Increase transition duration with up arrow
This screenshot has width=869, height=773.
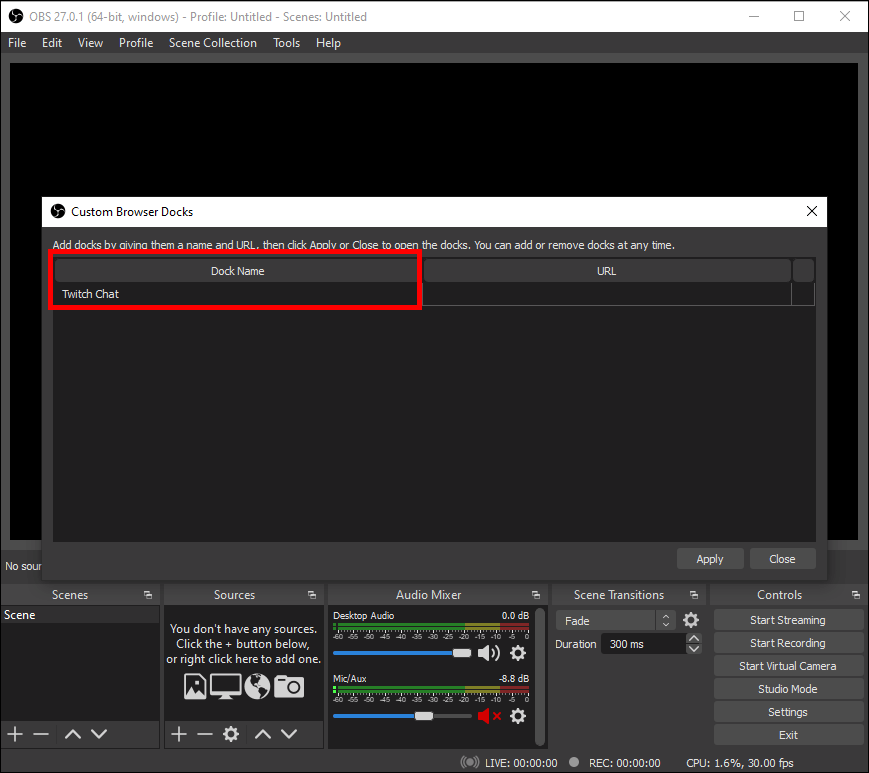click(x=693, y=638)
